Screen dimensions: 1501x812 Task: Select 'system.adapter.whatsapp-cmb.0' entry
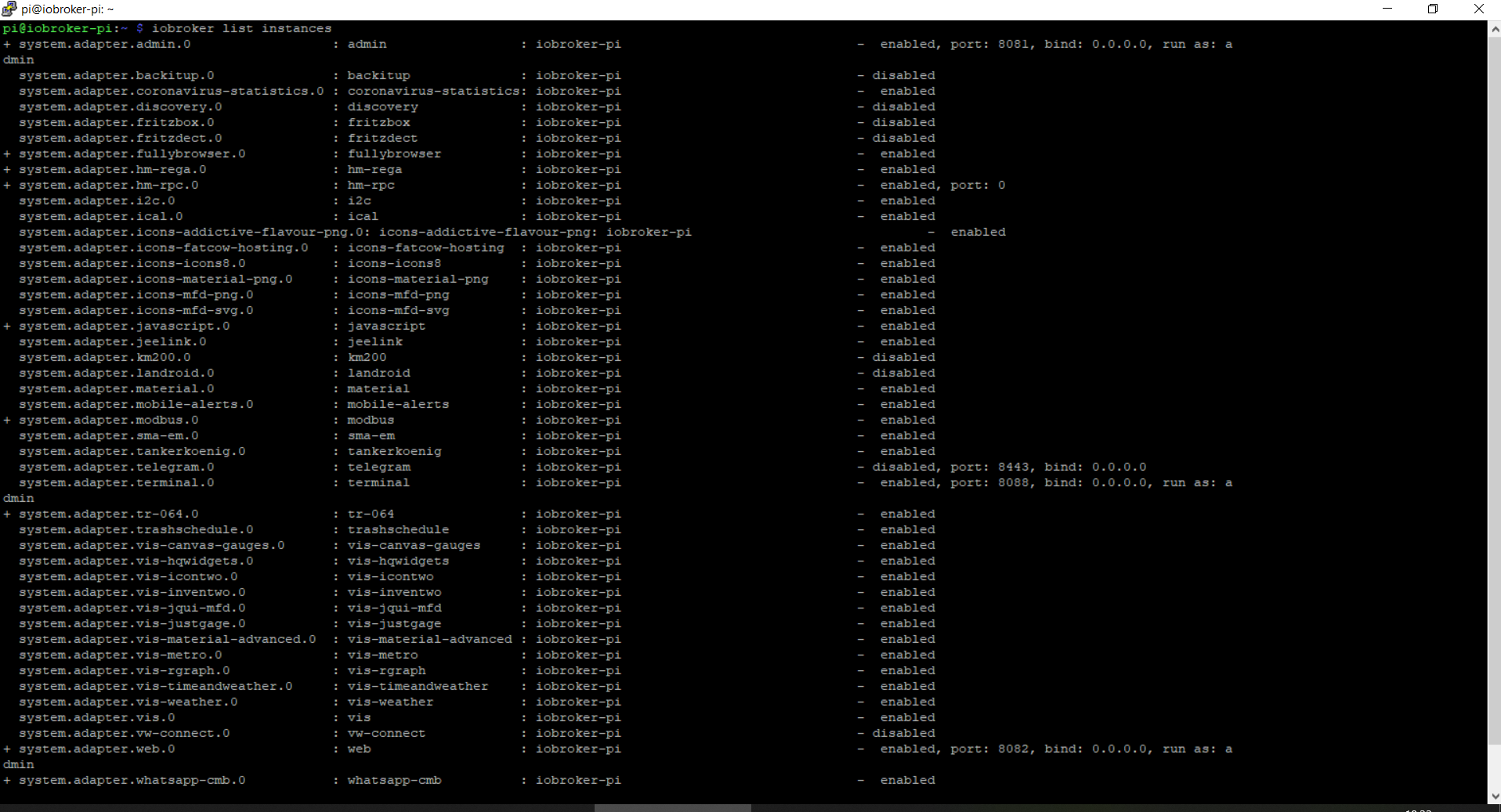click(x=132, y=781)
